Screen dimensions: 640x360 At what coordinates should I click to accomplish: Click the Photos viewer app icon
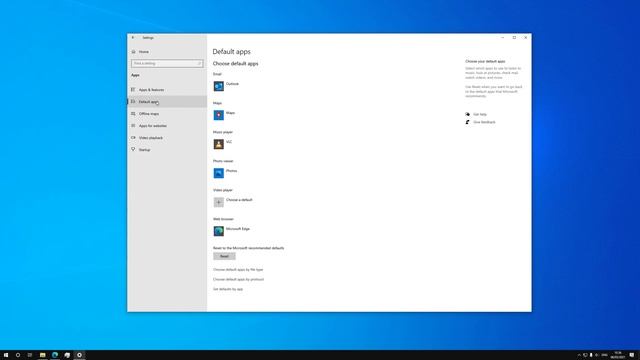218,173
